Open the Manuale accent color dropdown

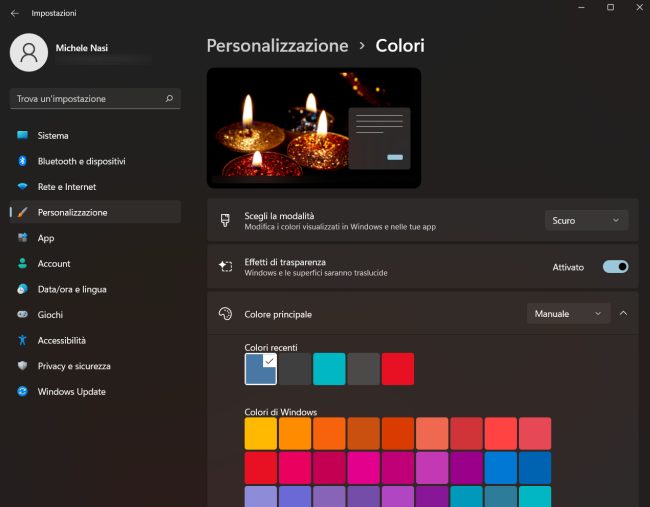click(x=568, y=314)
